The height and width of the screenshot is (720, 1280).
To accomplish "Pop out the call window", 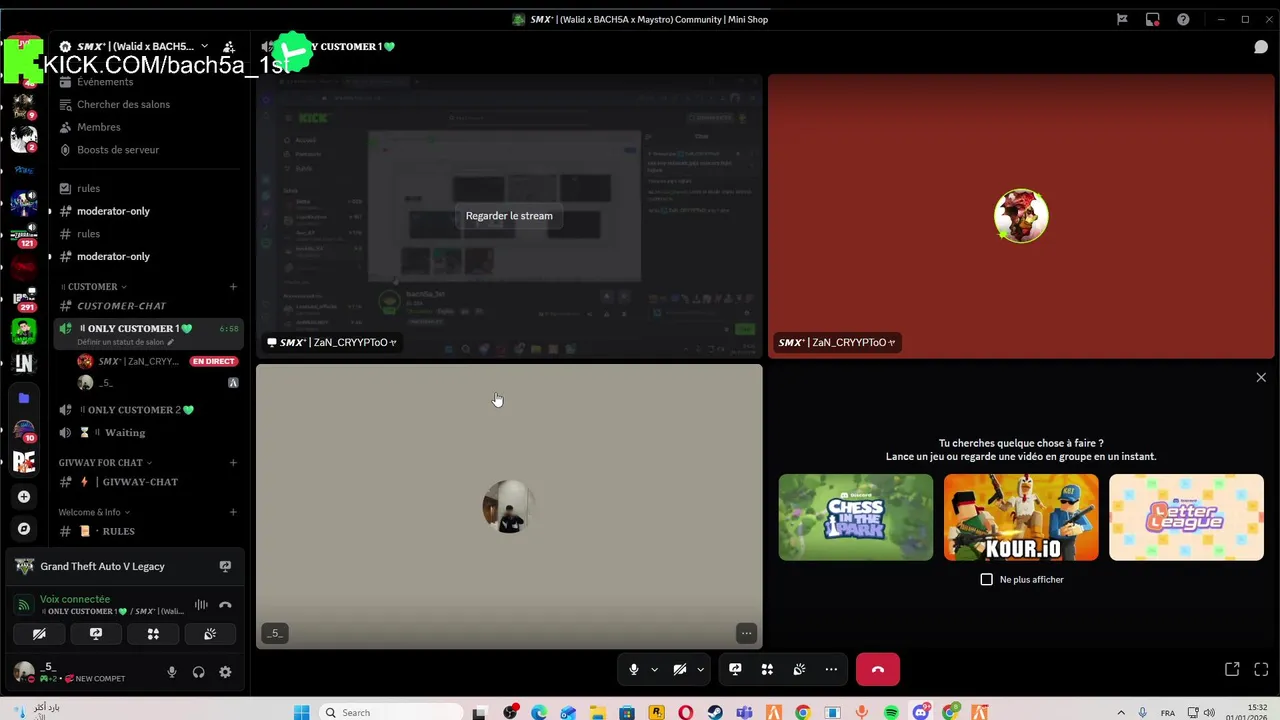I will tap(1232, 669).
